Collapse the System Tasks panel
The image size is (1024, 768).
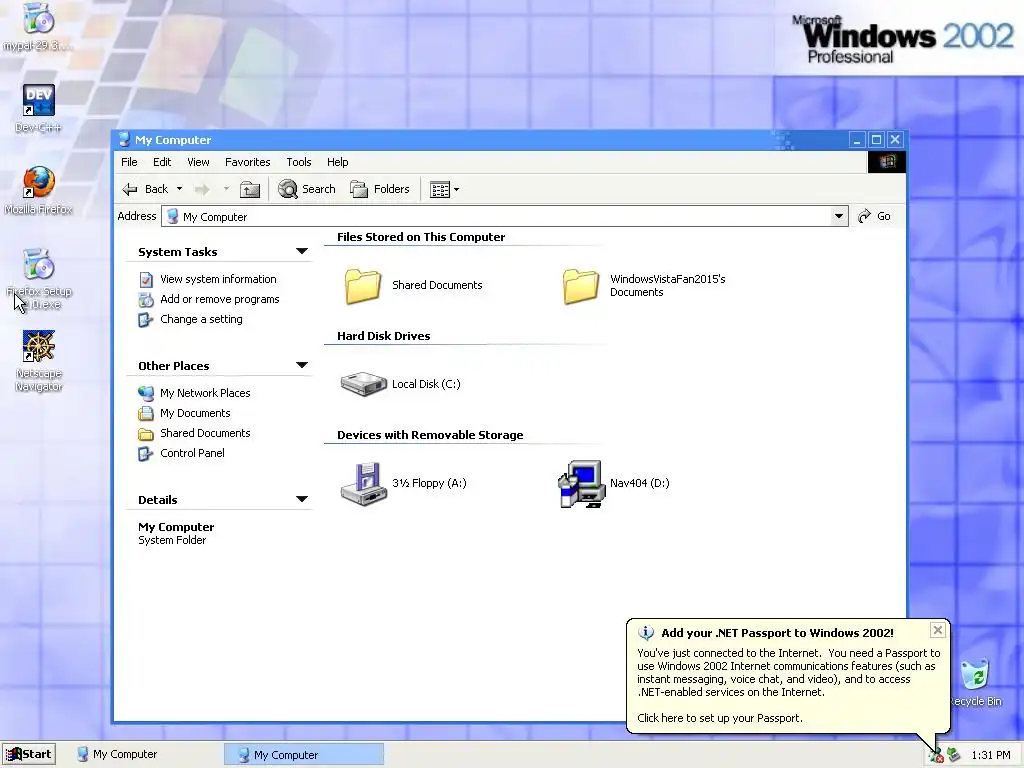302,251
